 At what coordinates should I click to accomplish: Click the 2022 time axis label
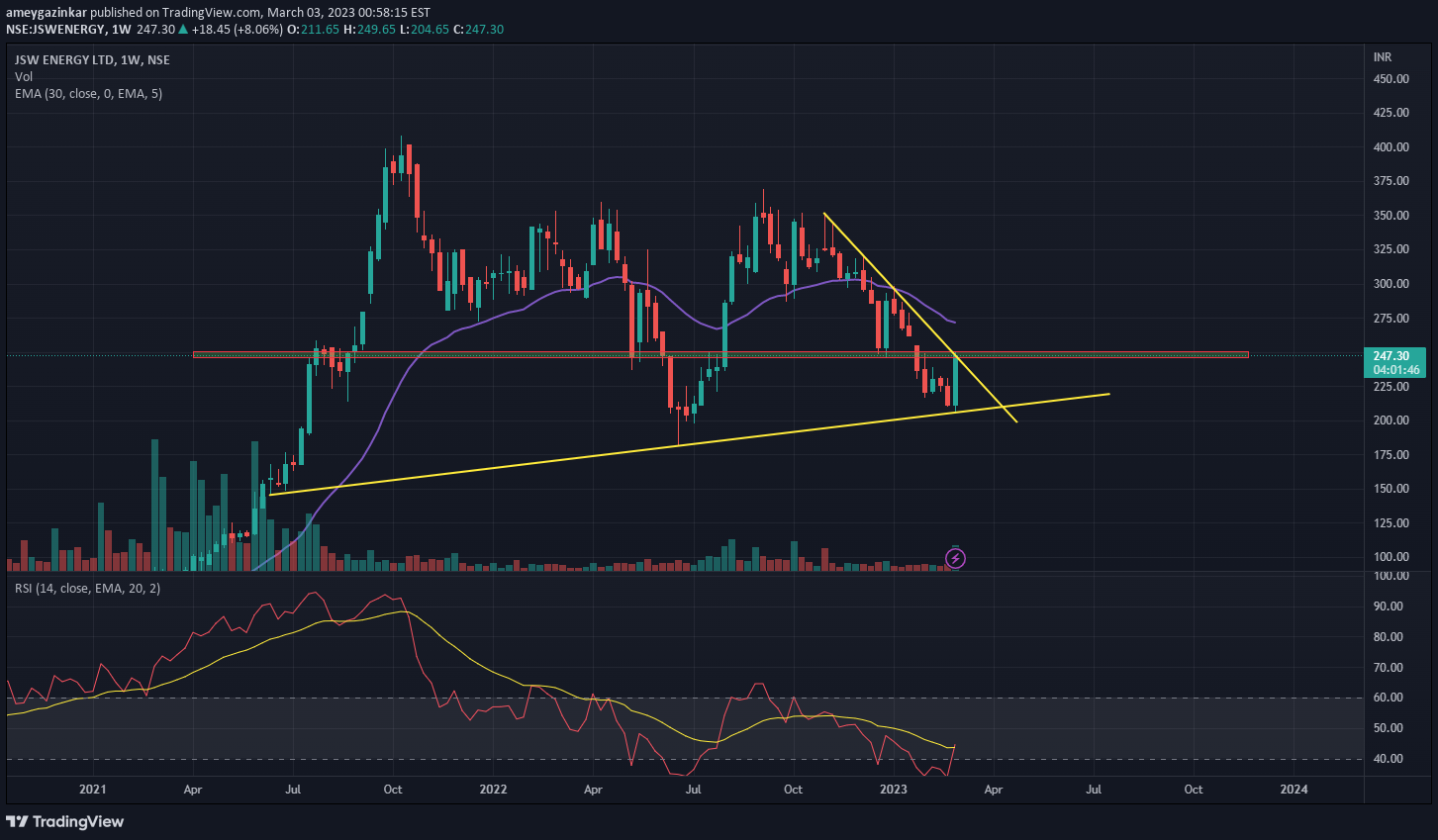coord(493,790)
